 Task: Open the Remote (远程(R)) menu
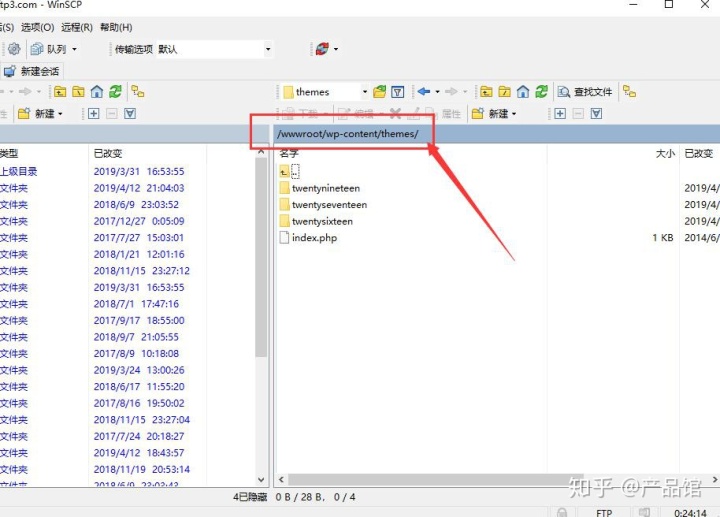[x=77, y=28]
